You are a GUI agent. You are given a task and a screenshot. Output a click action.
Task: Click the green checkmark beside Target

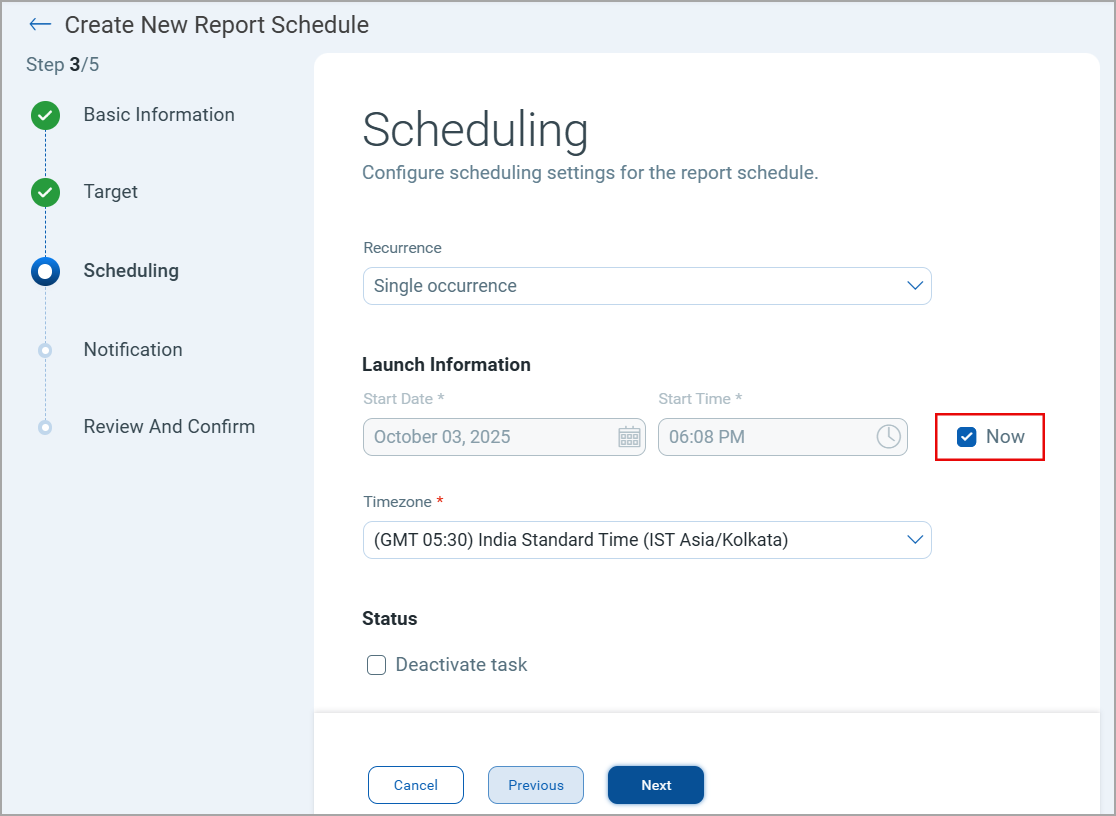[x=45, y=192]
